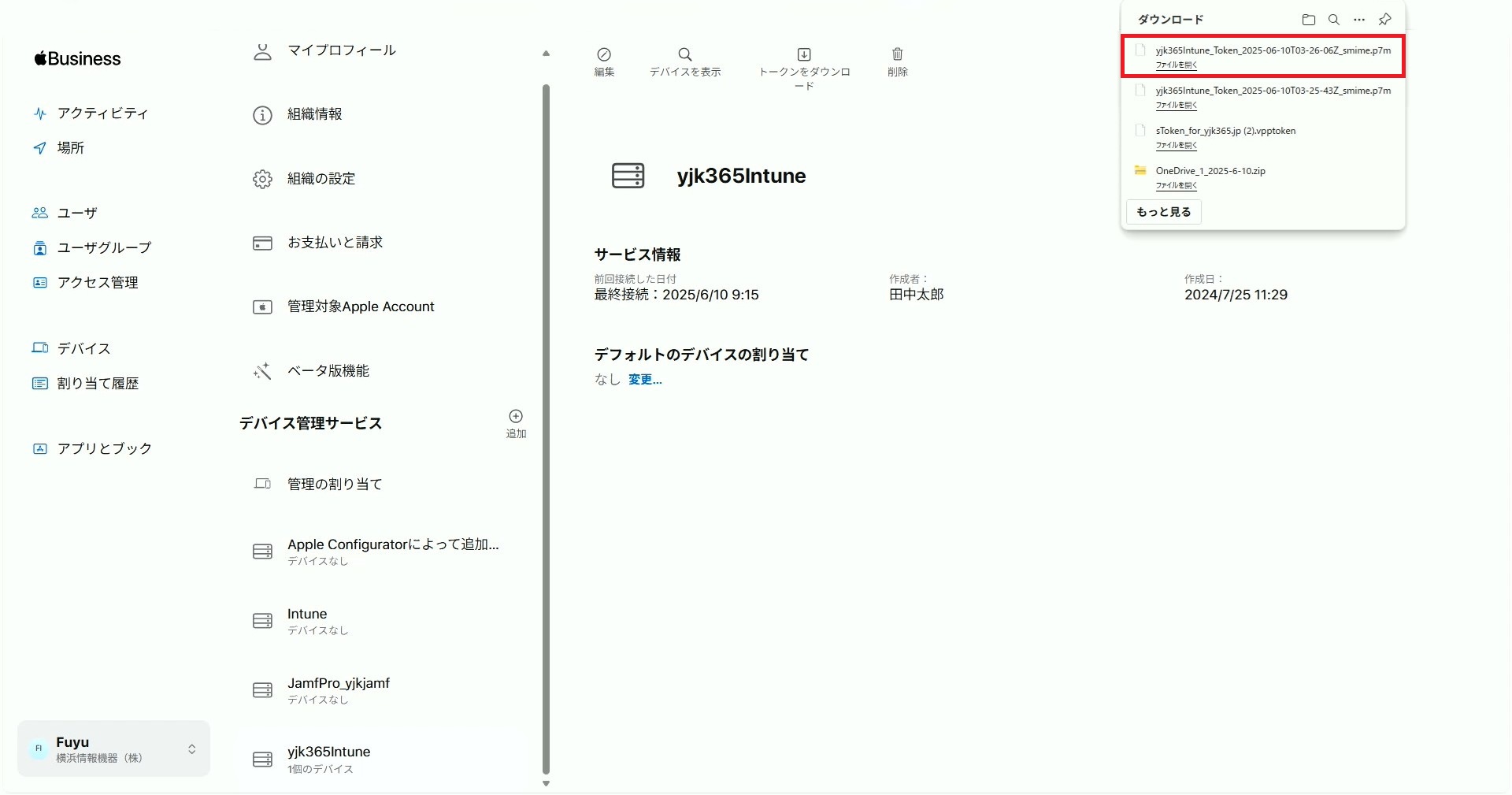Open 管理対象Apple Account settings
This screenshot has height=795, width=1512.
tap(343, 307)
